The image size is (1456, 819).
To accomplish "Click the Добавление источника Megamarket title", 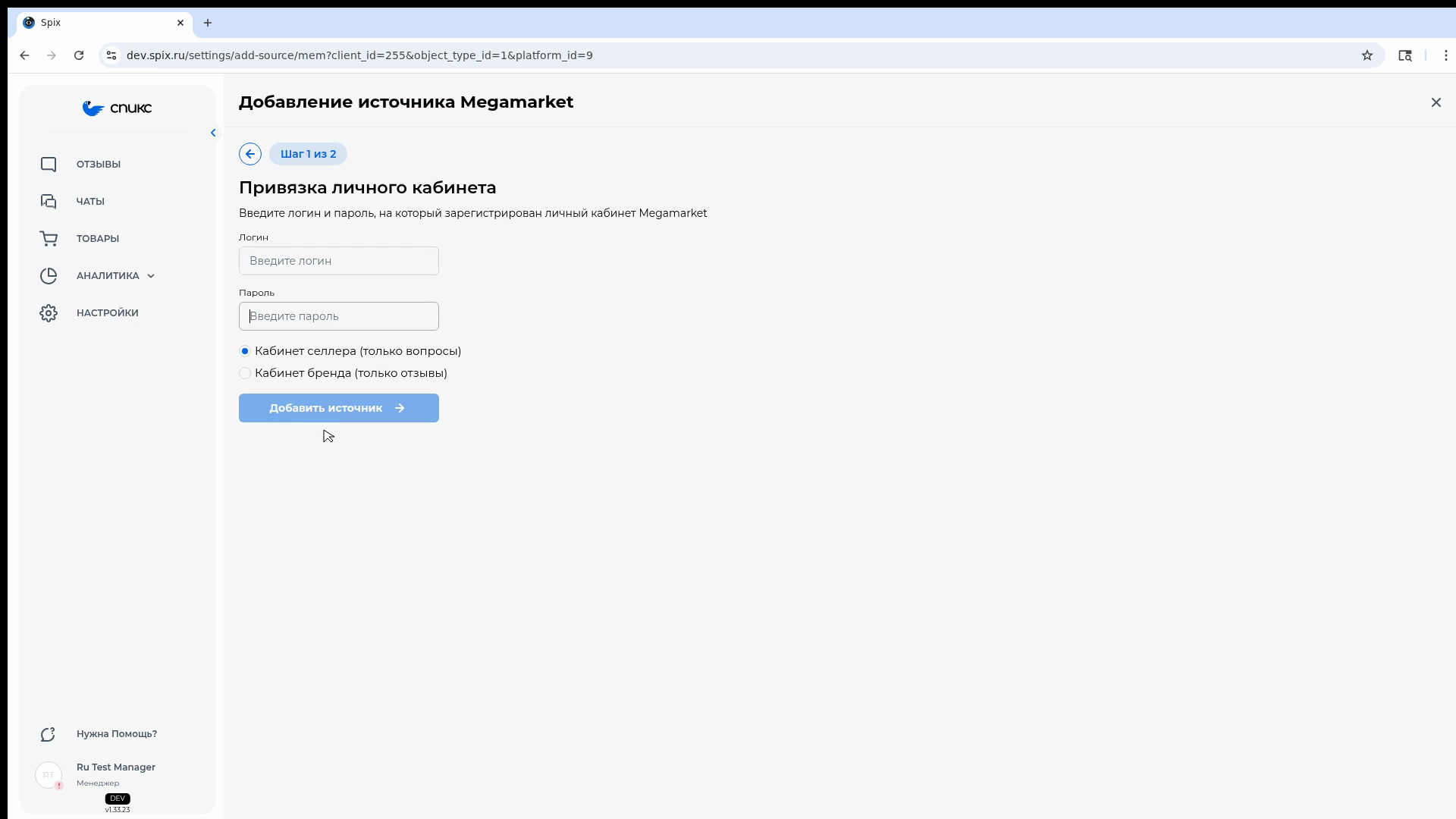I will point(406,102).
